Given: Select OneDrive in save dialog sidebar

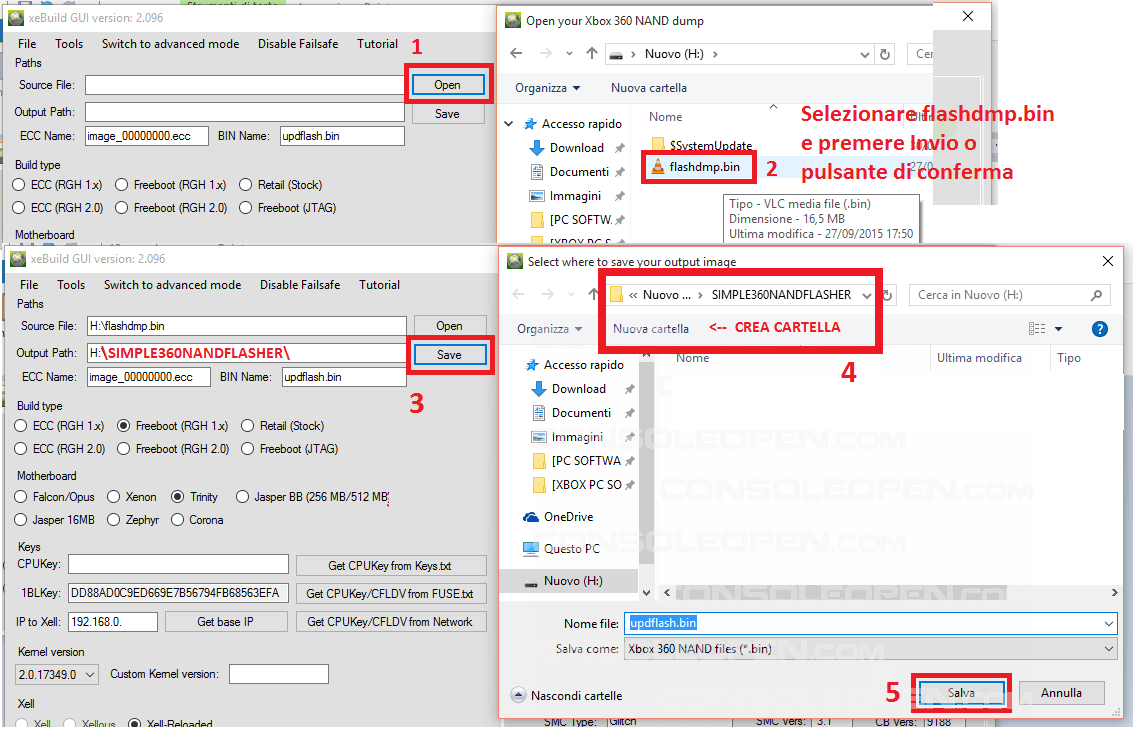Looking at the screenshot, I should (x=568, y=517).
